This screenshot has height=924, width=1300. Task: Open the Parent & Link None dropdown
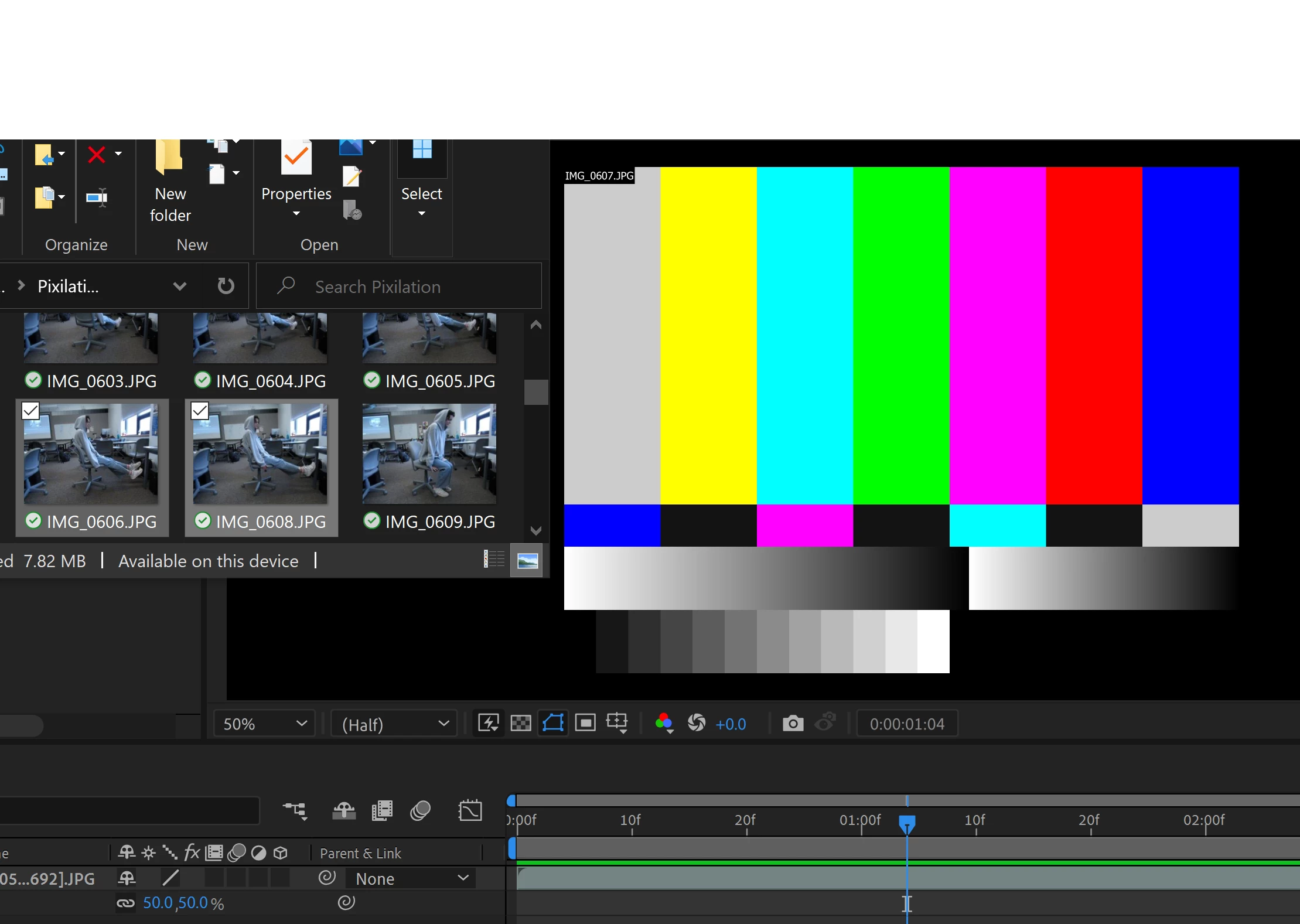[412, 878]
